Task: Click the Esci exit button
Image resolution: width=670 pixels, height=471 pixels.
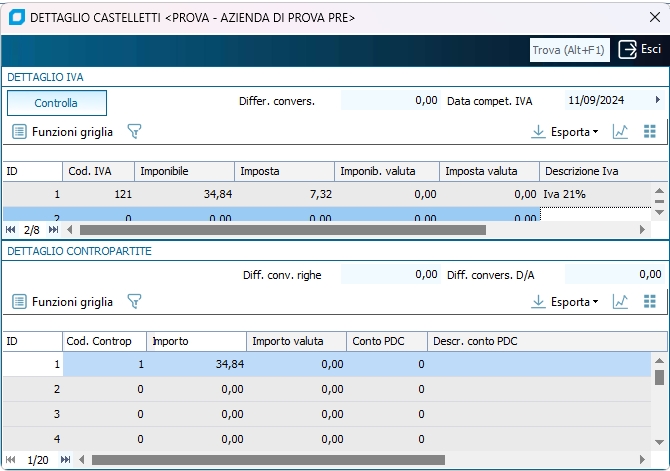Action: [x=640, y=50]
